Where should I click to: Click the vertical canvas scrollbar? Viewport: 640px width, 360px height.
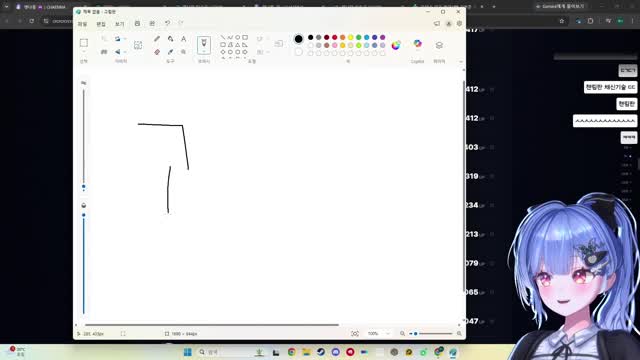coord(464,186)
